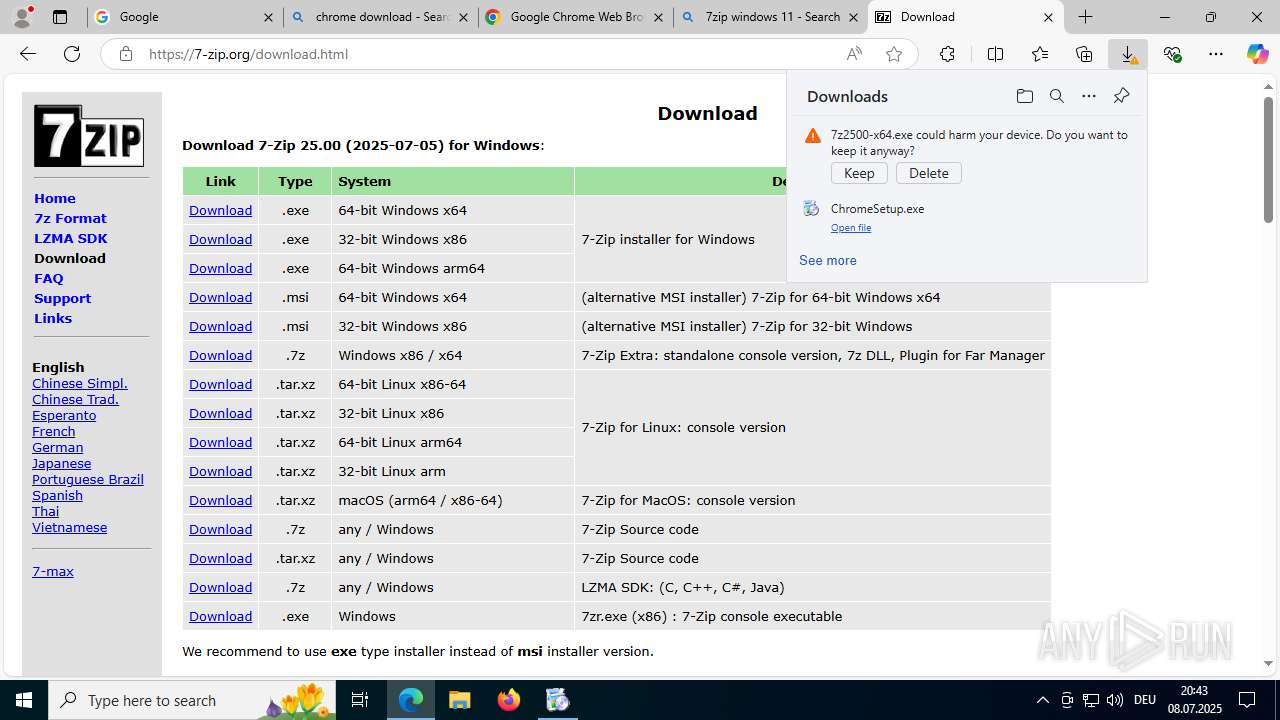Open the Collections icon
The height and width of the screenshot is (720, 1280).
tap(1084, 54)
